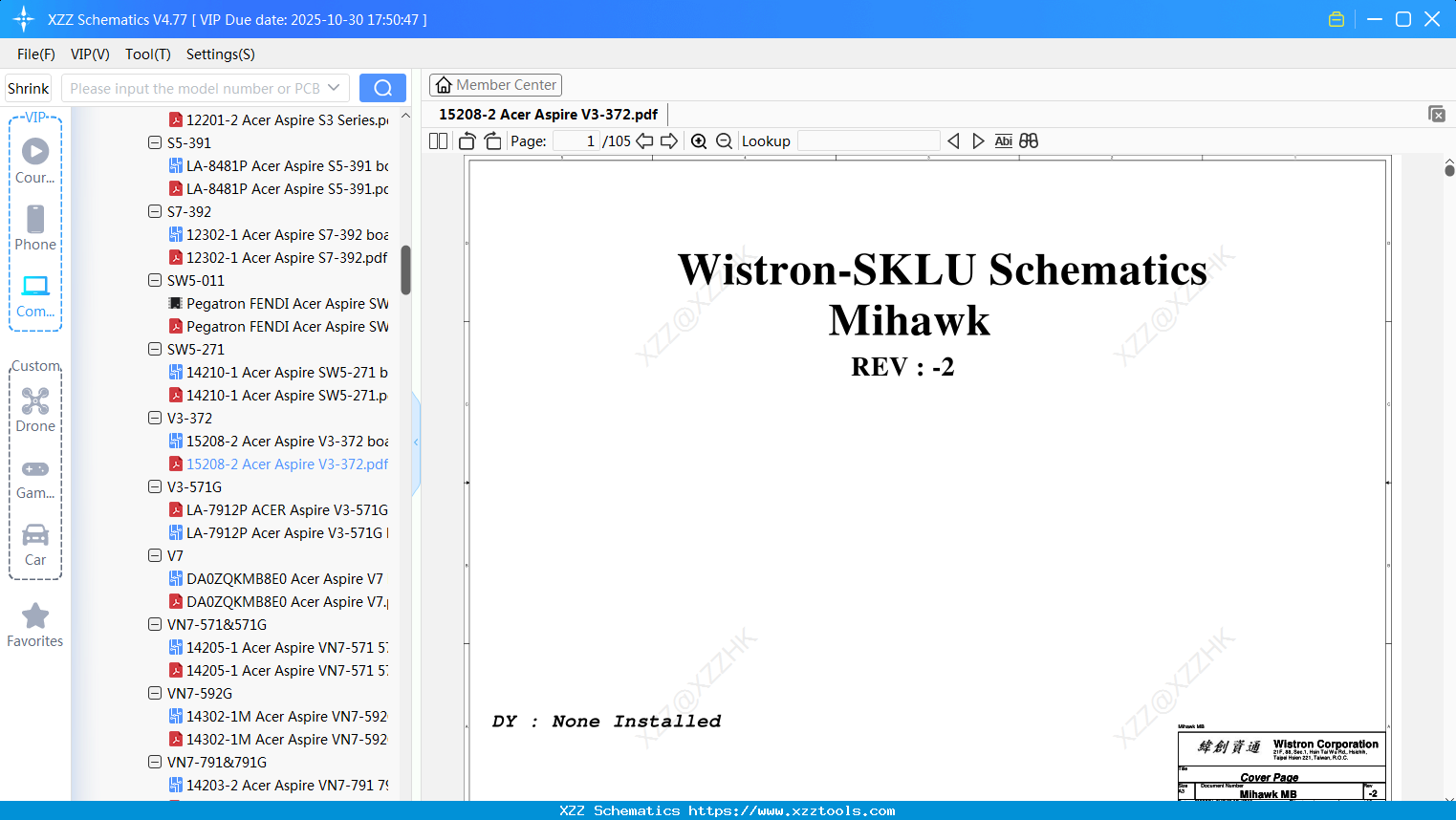Select the Computer category

pos(35,295)
